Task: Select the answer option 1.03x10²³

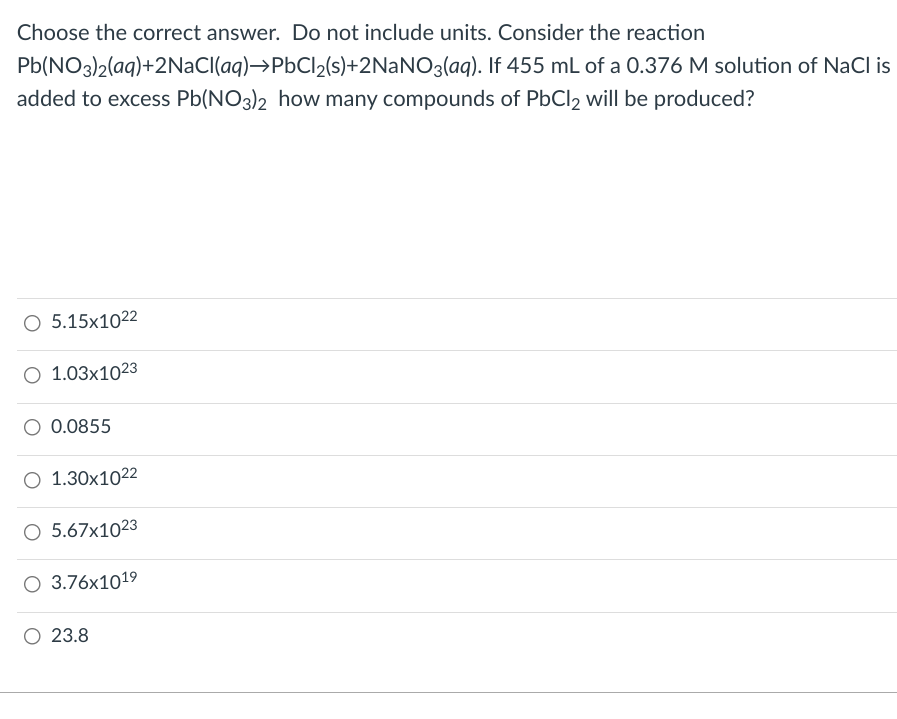Action: [x=32, y=375]
